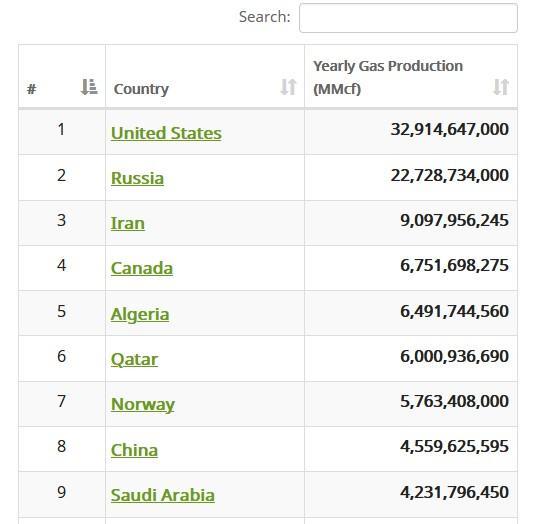Open the Saudi Arabia link
The width and height of the screenshot is (541, 524).
[x=163, y=495]
